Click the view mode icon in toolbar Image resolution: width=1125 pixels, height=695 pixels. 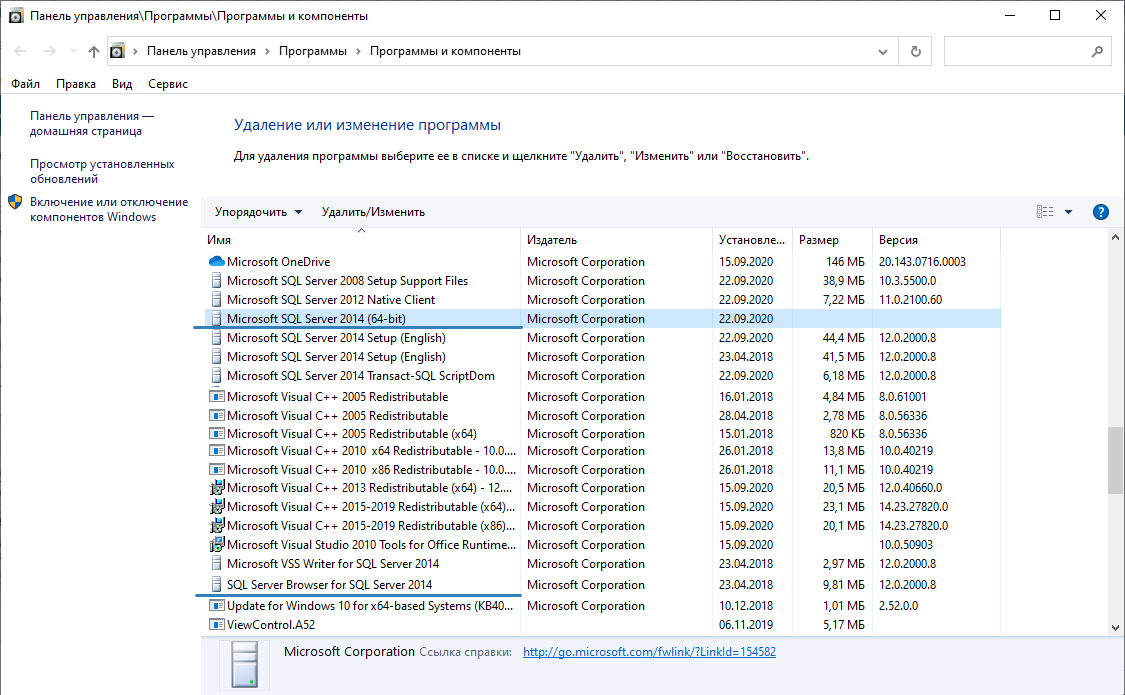point(1045,212)
